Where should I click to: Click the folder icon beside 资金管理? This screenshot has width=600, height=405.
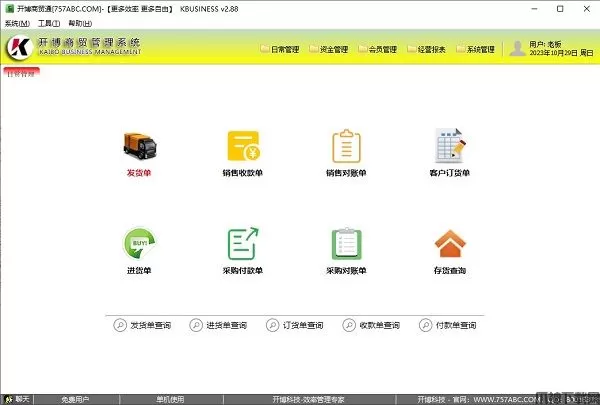pos(314,49)
